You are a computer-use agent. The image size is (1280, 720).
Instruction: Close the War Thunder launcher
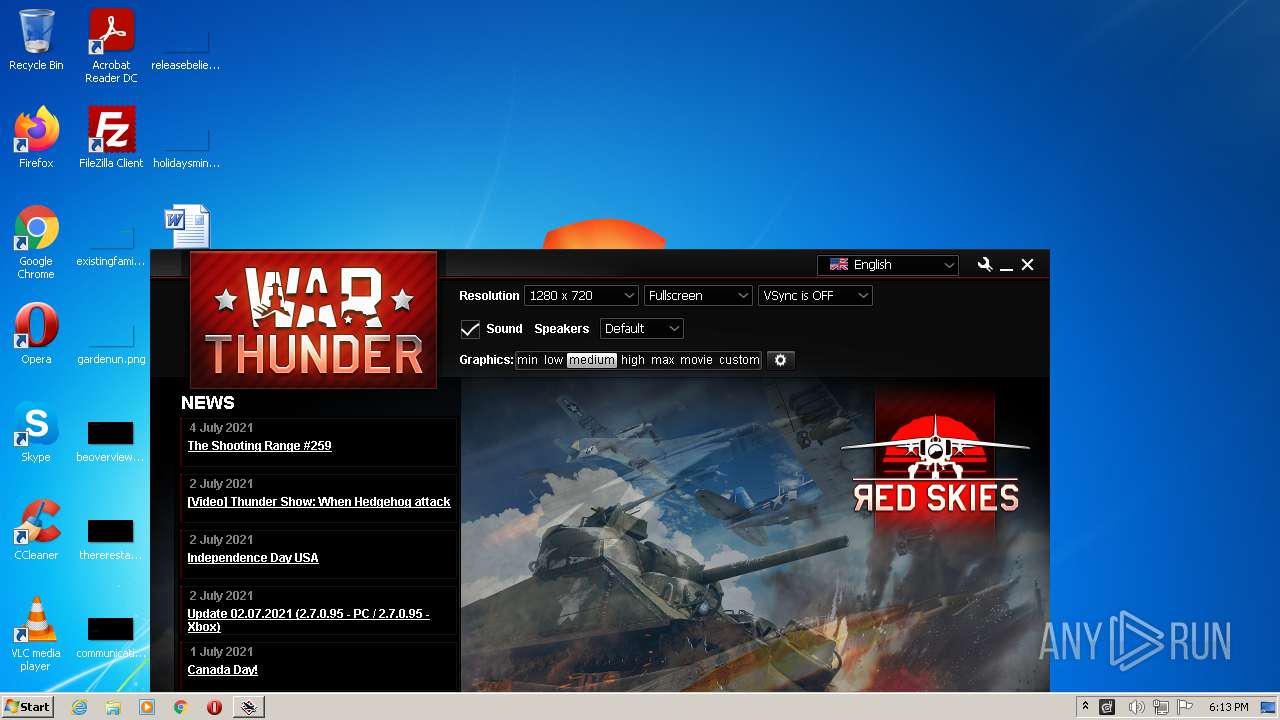[1027, 265]
